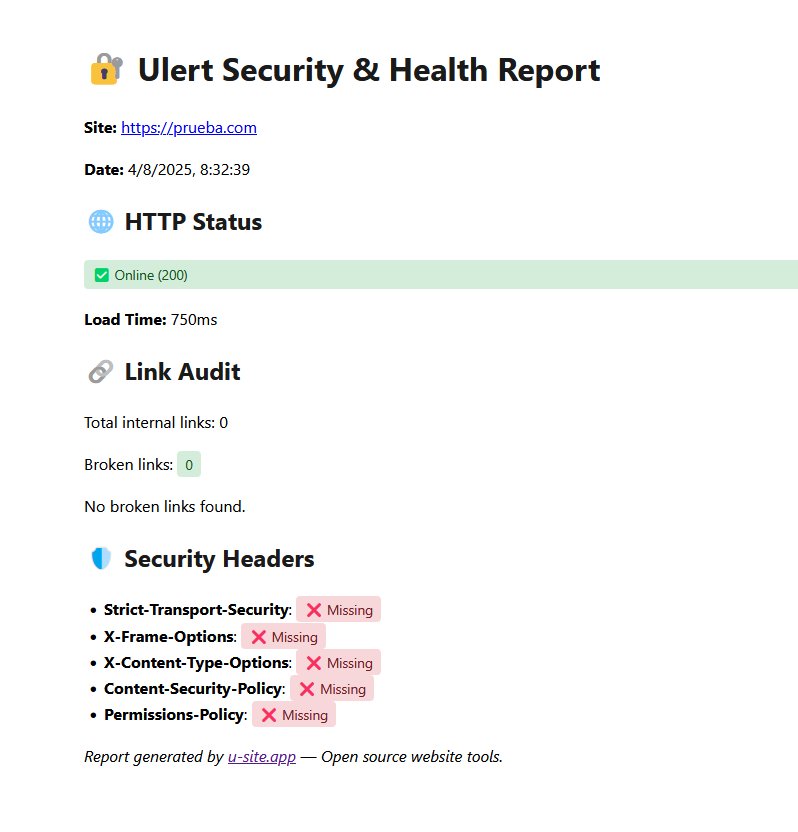Viewport: 798px width, 832px height.
Task: Click the lock icon beside the report title
Action: (x=106, y=70)
